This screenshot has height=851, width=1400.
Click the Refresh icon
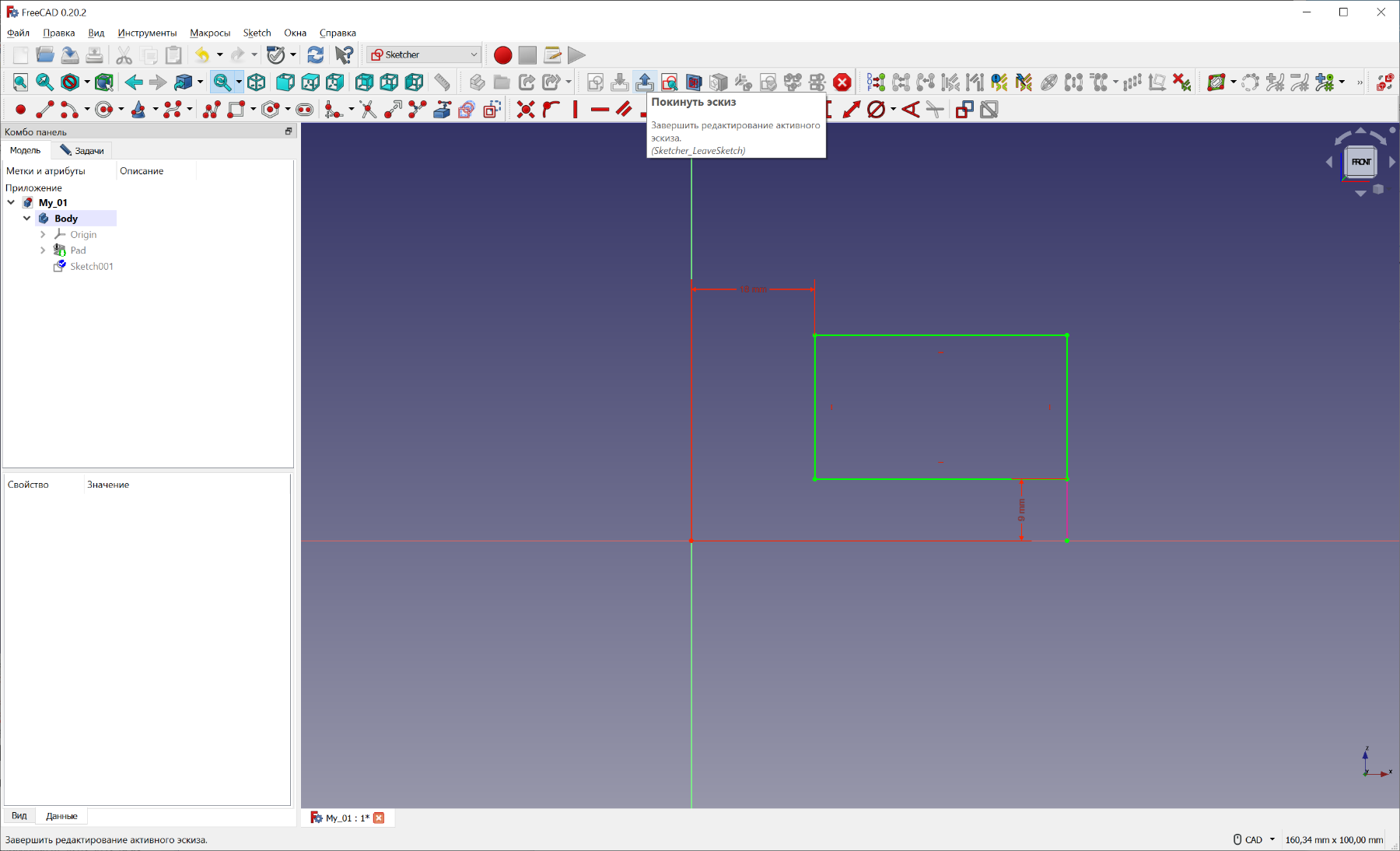pyautogui.click(x=315, y=54)
